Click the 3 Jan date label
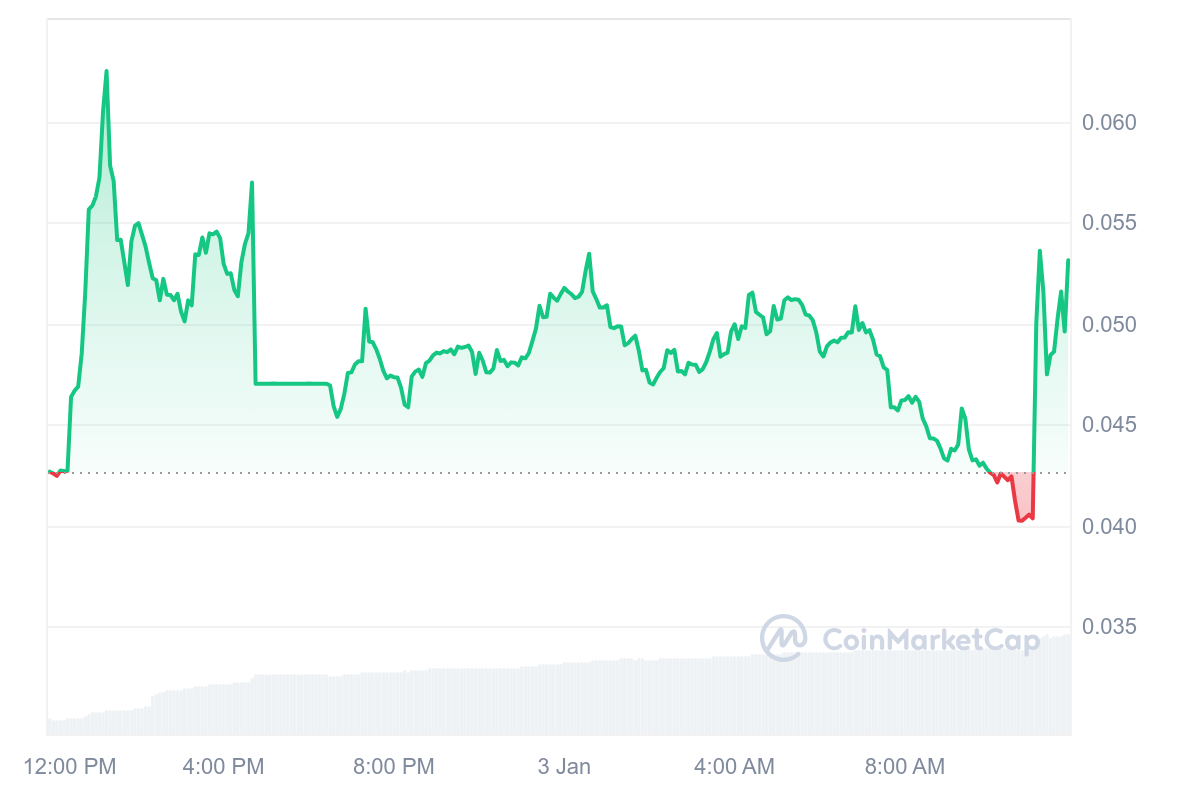The height and width of the screenshot is (800, 1200). click(564, 767)
